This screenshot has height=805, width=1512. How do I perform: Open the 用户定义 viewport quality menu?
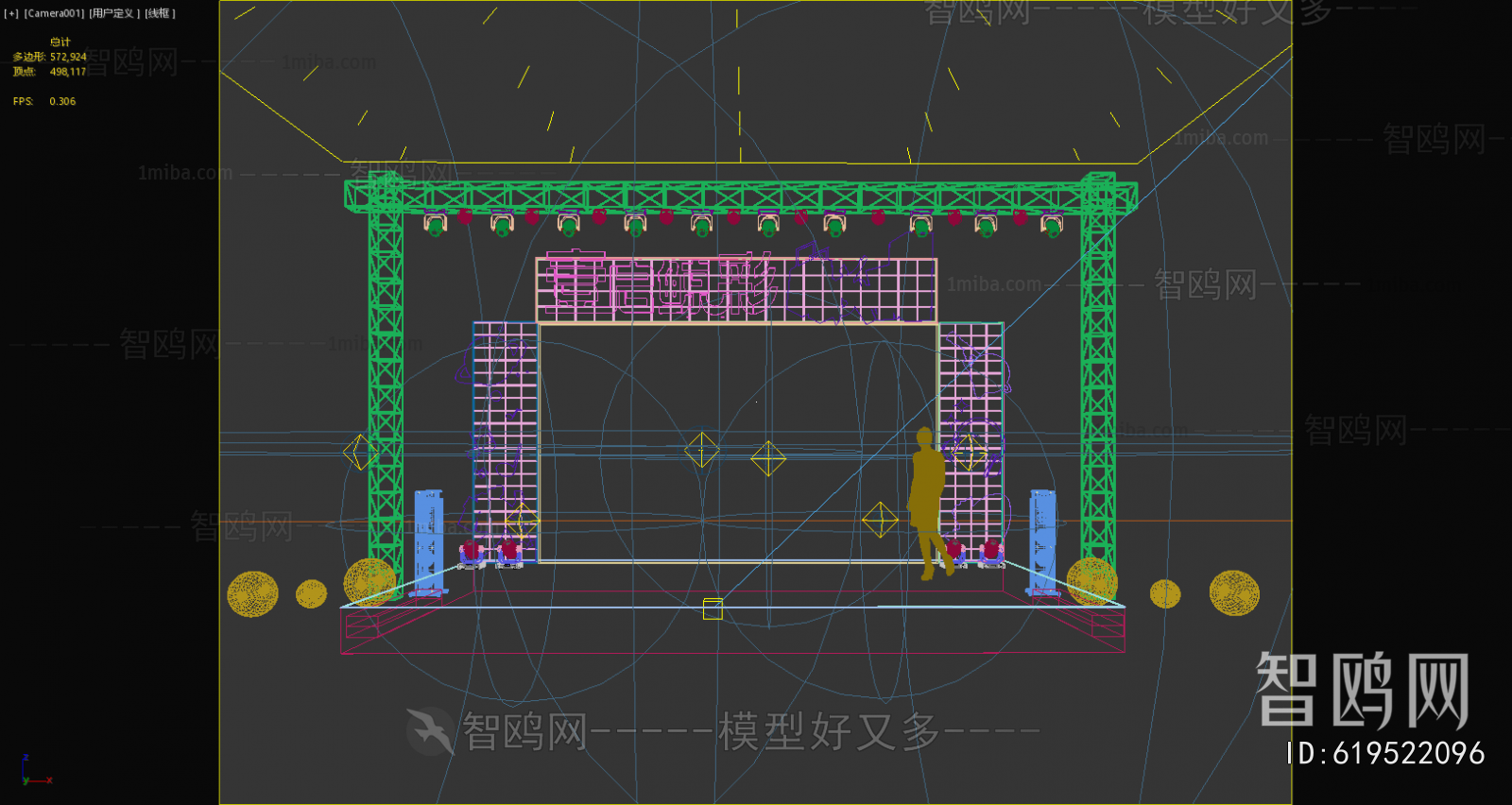tap(114, 13)
